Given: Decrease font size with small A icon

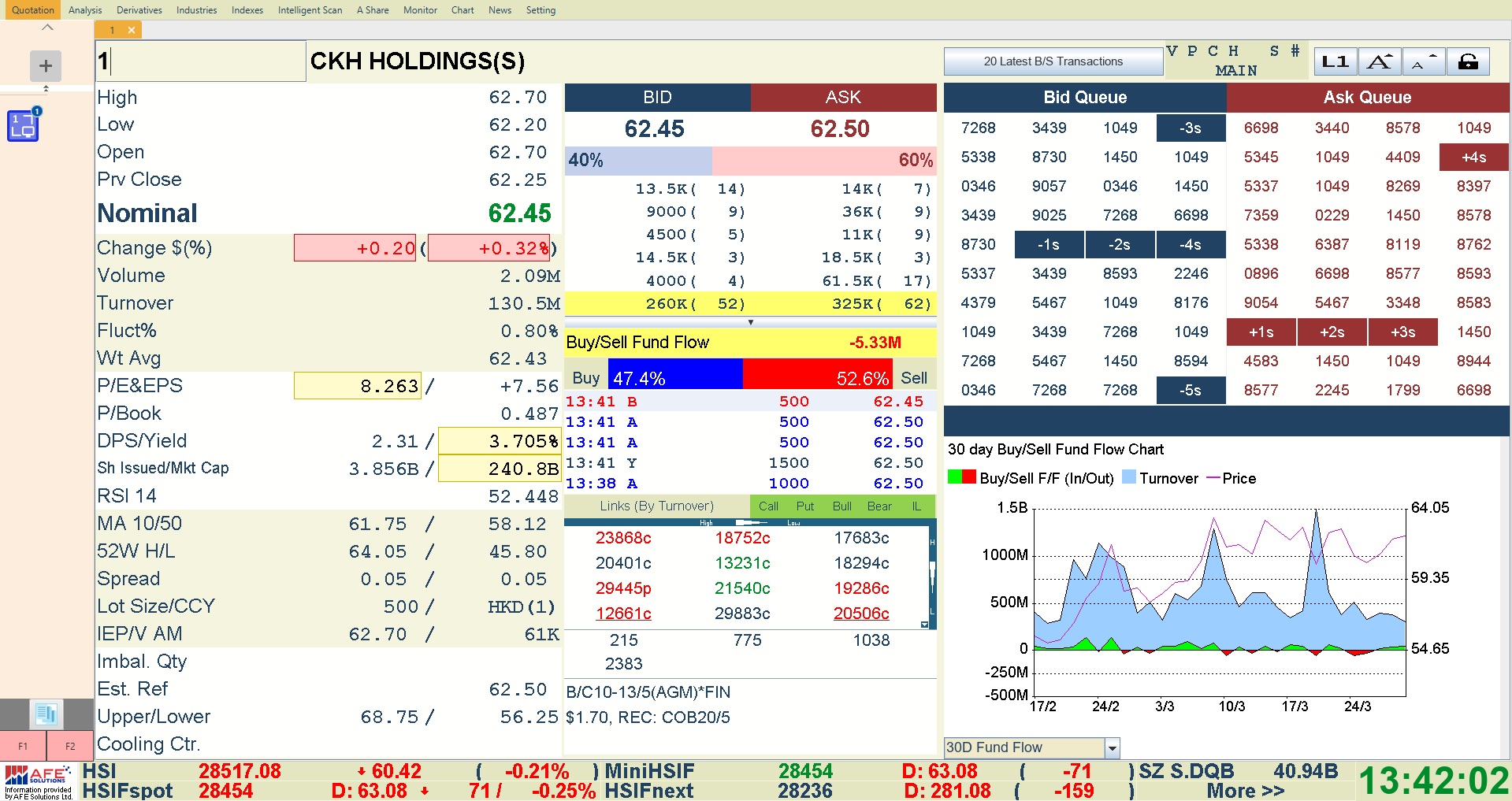Looking at the screenshot, I should (1423, 61).
